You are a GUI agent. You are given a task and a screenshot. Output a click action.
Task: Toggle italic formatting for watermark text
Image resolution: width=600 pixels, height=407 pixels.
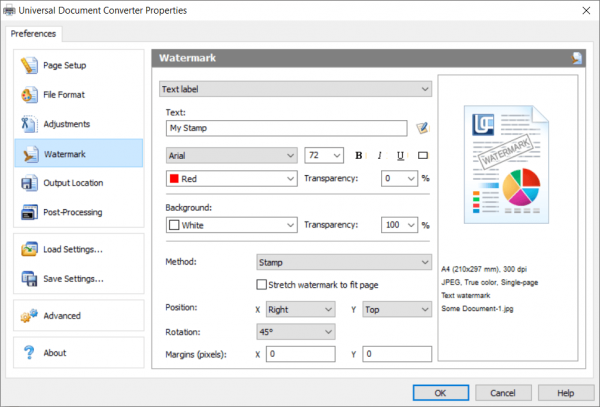[x=379, y=155]
